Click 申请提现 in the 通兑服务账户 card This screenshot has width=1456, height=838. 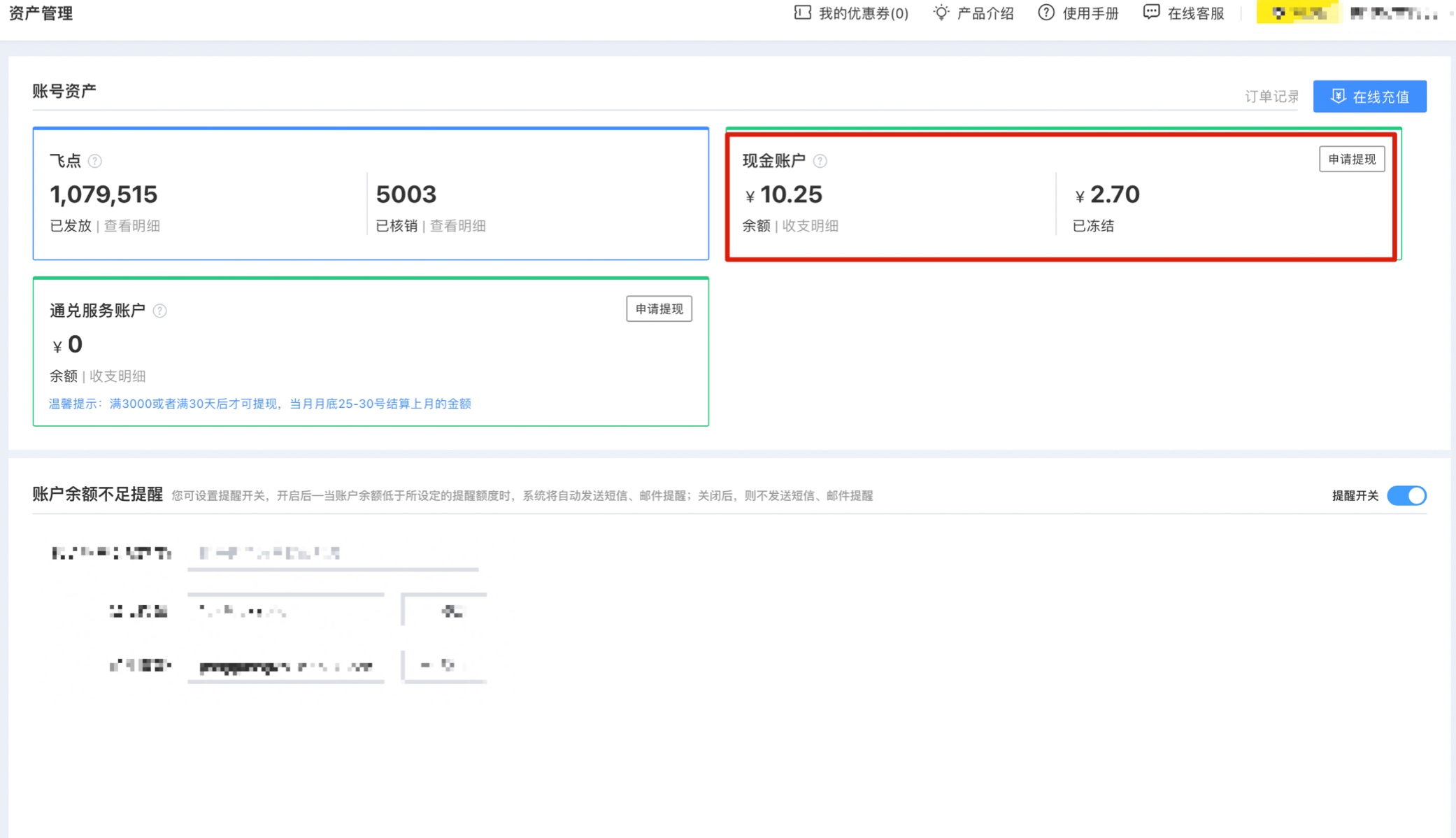[x=659, y=309]
